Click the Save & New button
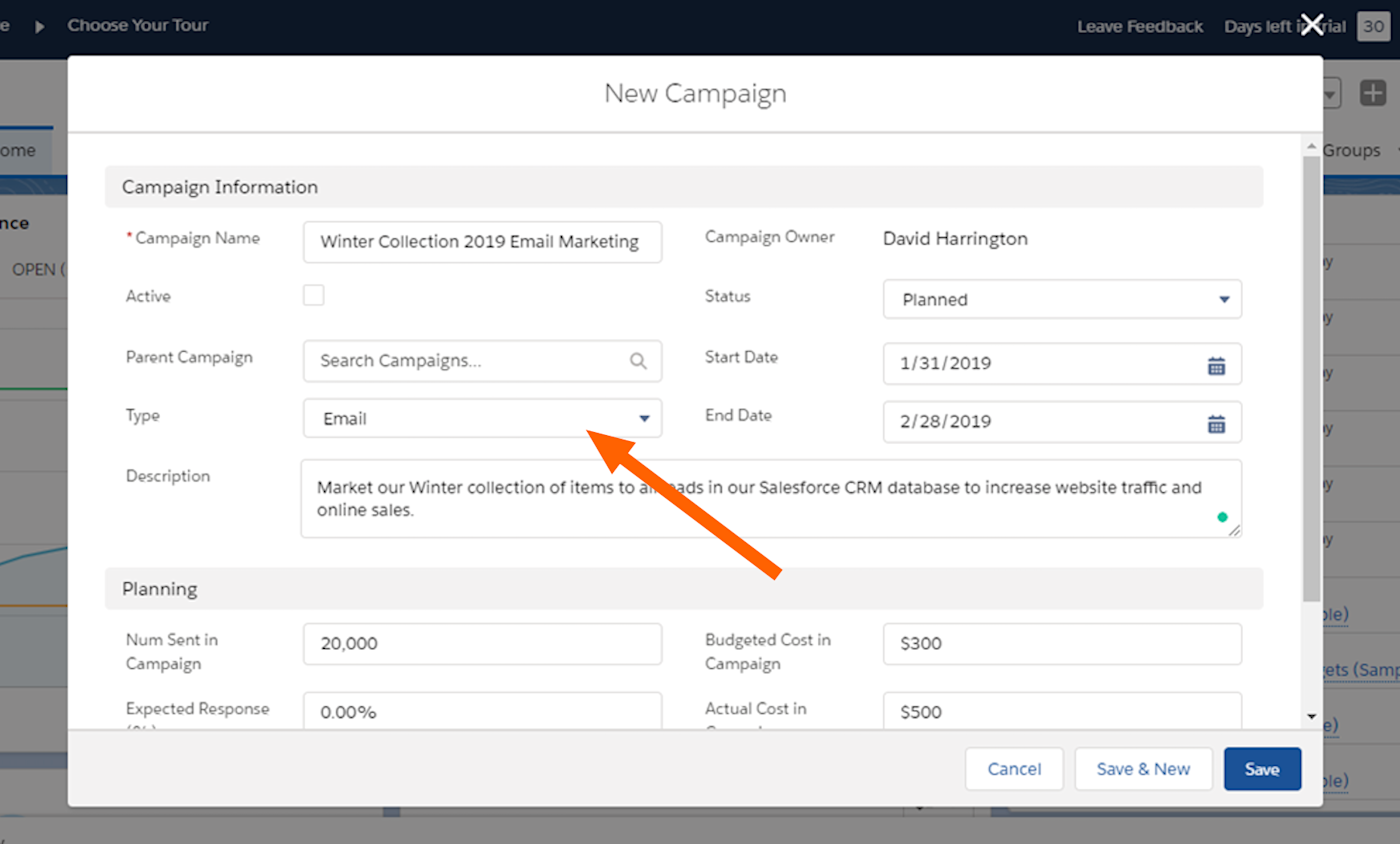Screen dimensions: 1400x844 pyautogui.click(x=1143, y=769)
